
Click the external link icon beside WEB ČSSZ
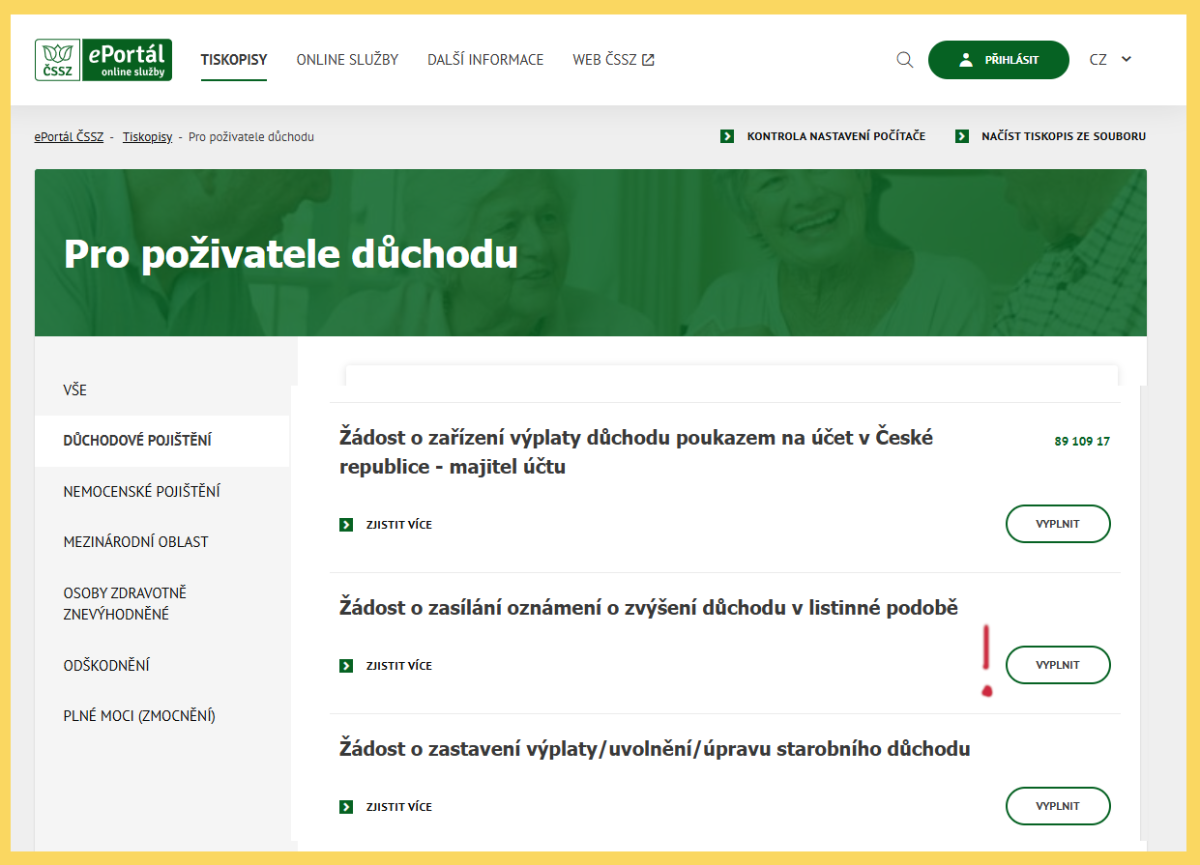click(649, 59)
